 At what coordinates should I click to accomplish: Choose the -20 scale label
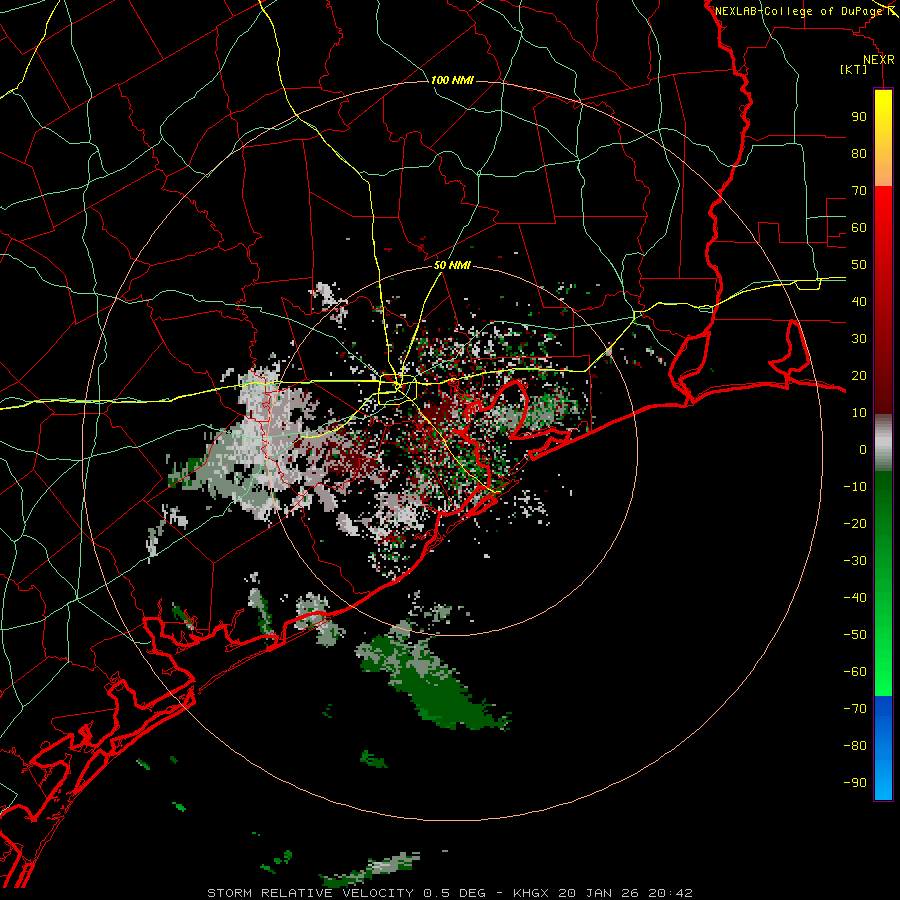[855, 523]
